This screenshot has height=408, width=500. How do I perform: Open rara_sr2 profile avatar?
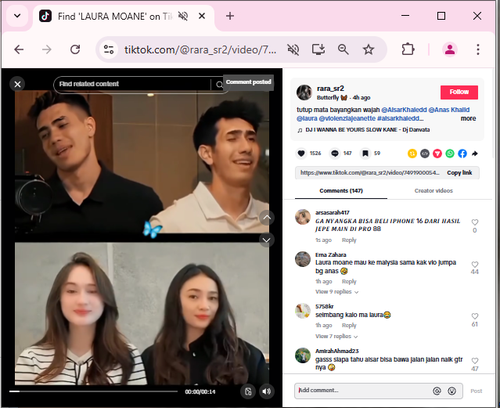pos(304,92)
